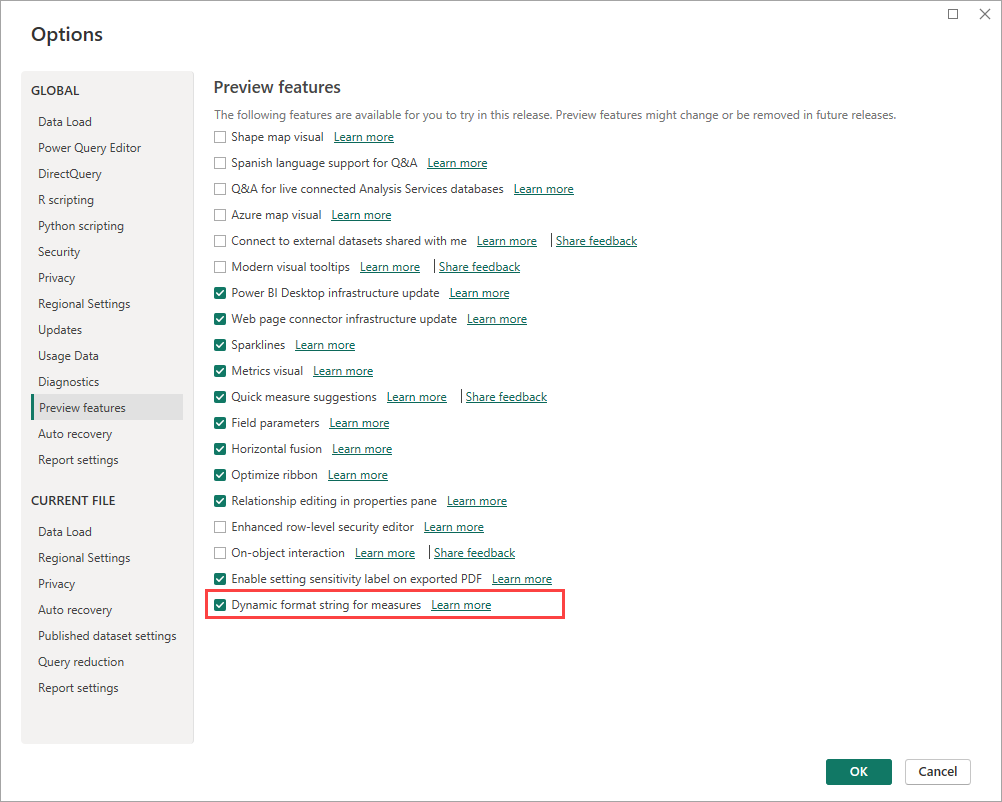Open Learn more for Sparklines
The height and width of the screenshot is (802, 1002).
click(x=325, y=345)
